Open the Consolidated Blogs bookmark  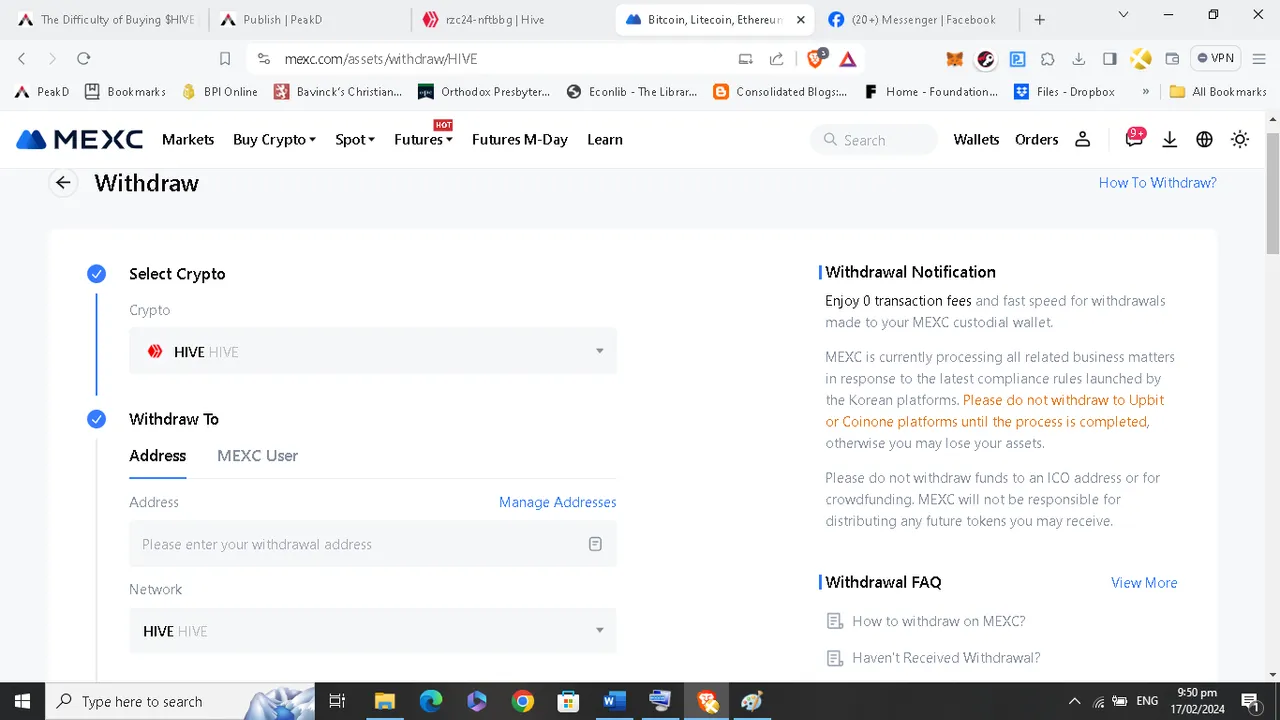780,91
